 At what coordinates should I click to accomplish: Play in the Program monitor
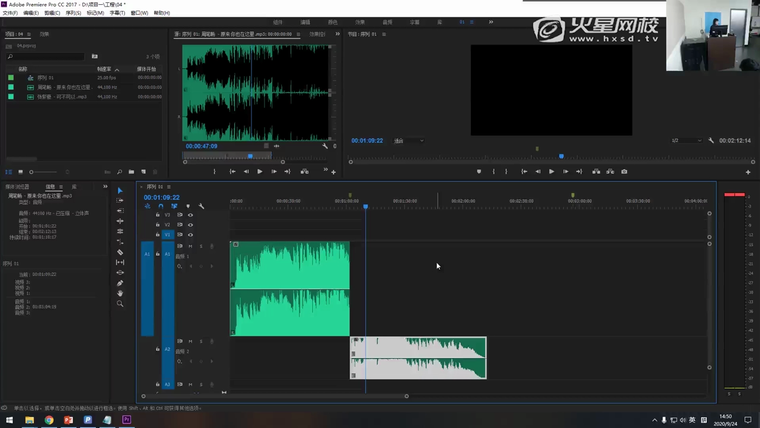point(551,171)
